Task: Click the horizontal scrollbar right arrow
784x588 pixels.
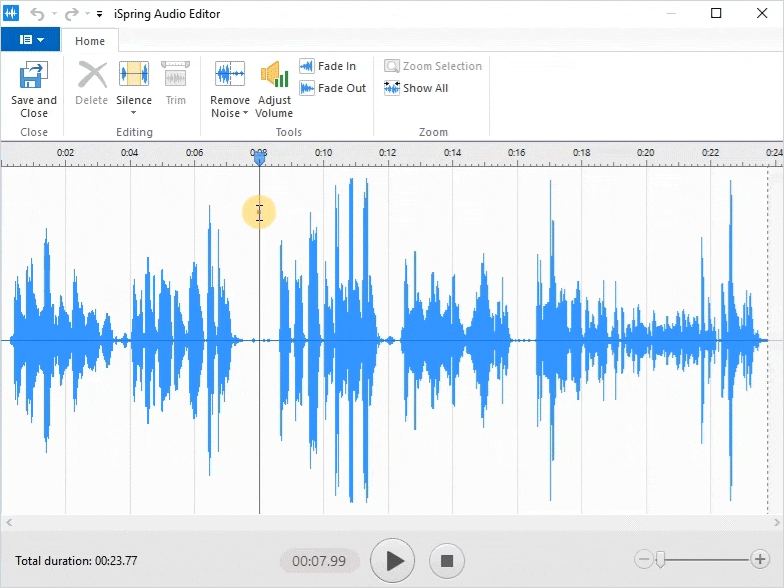Action: [x=776, y=523]
